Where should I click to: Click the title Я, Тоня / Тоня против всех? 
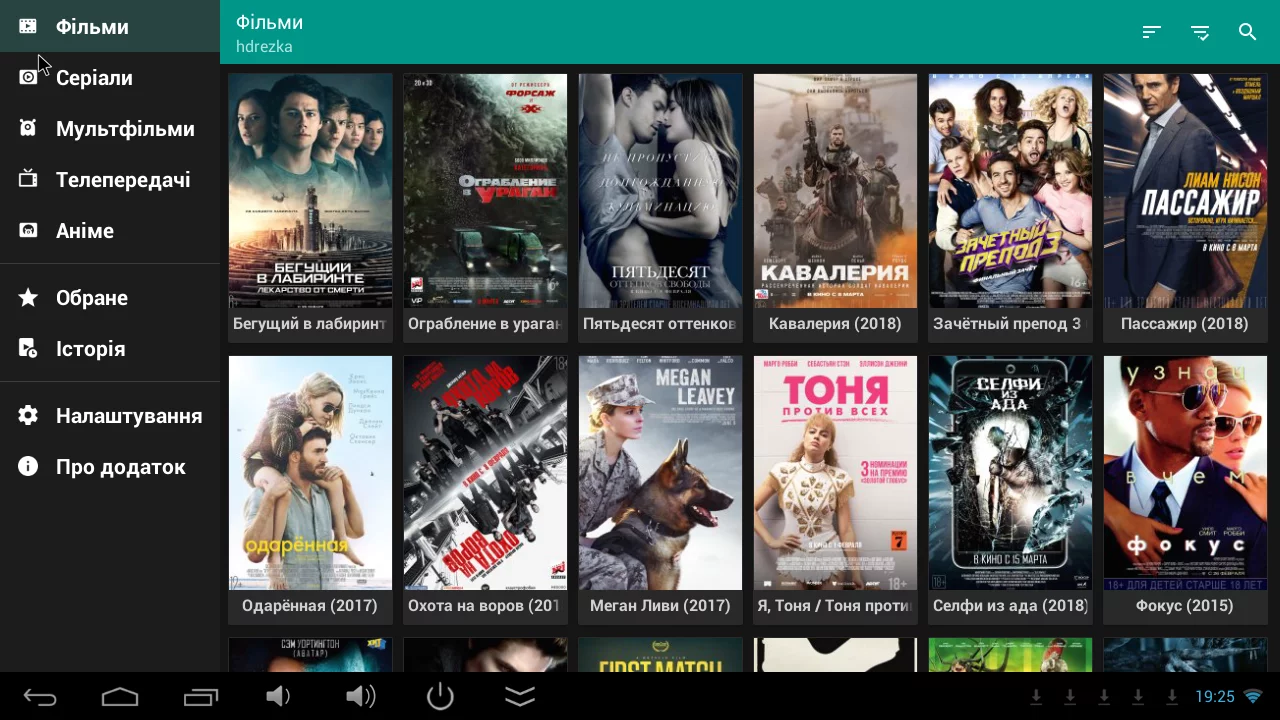coord(835,606)
